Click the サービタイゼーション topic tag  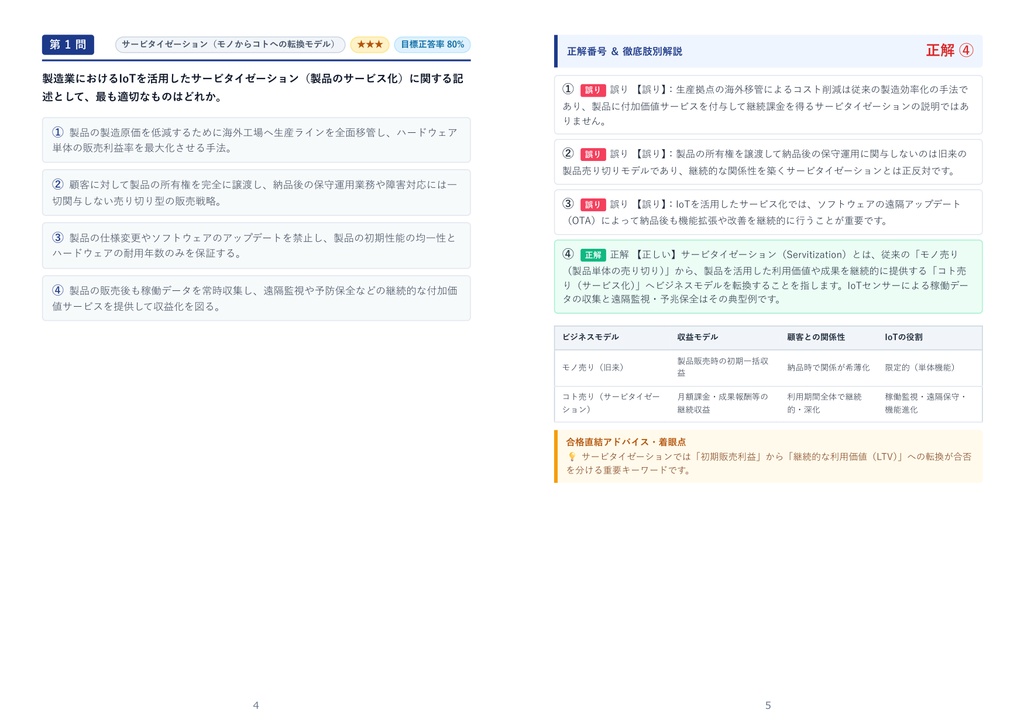[230, 44]
